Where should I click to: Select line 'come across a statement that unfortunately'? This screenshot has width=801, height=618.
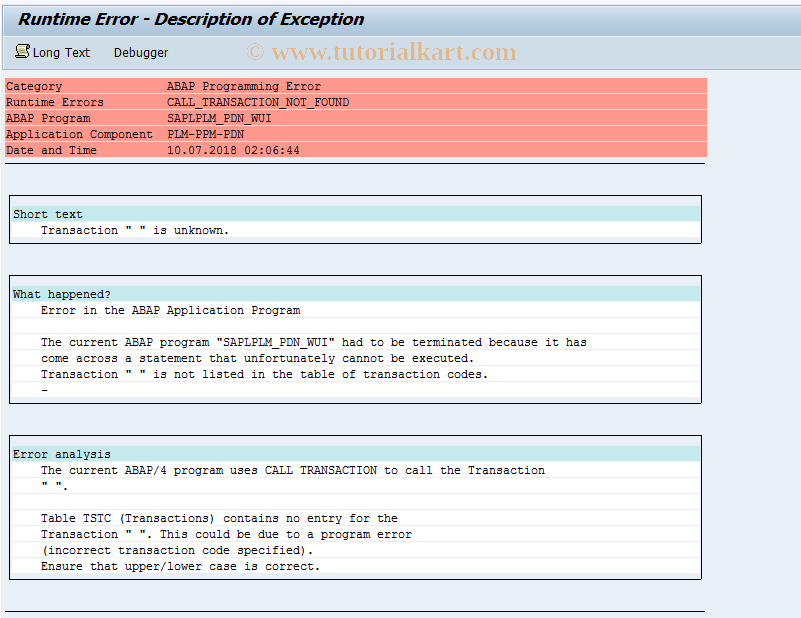coord(257,358)
